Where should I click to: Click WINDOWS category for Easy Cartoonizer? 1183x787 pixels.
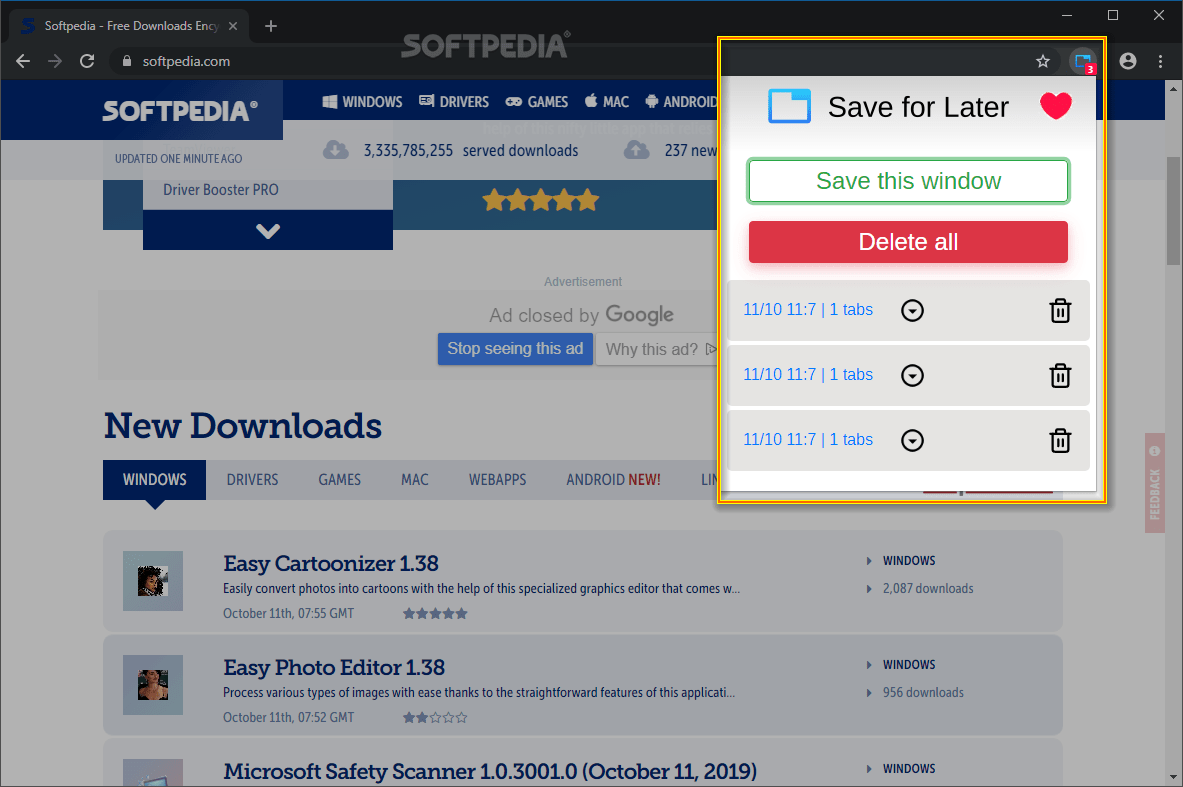909,561
